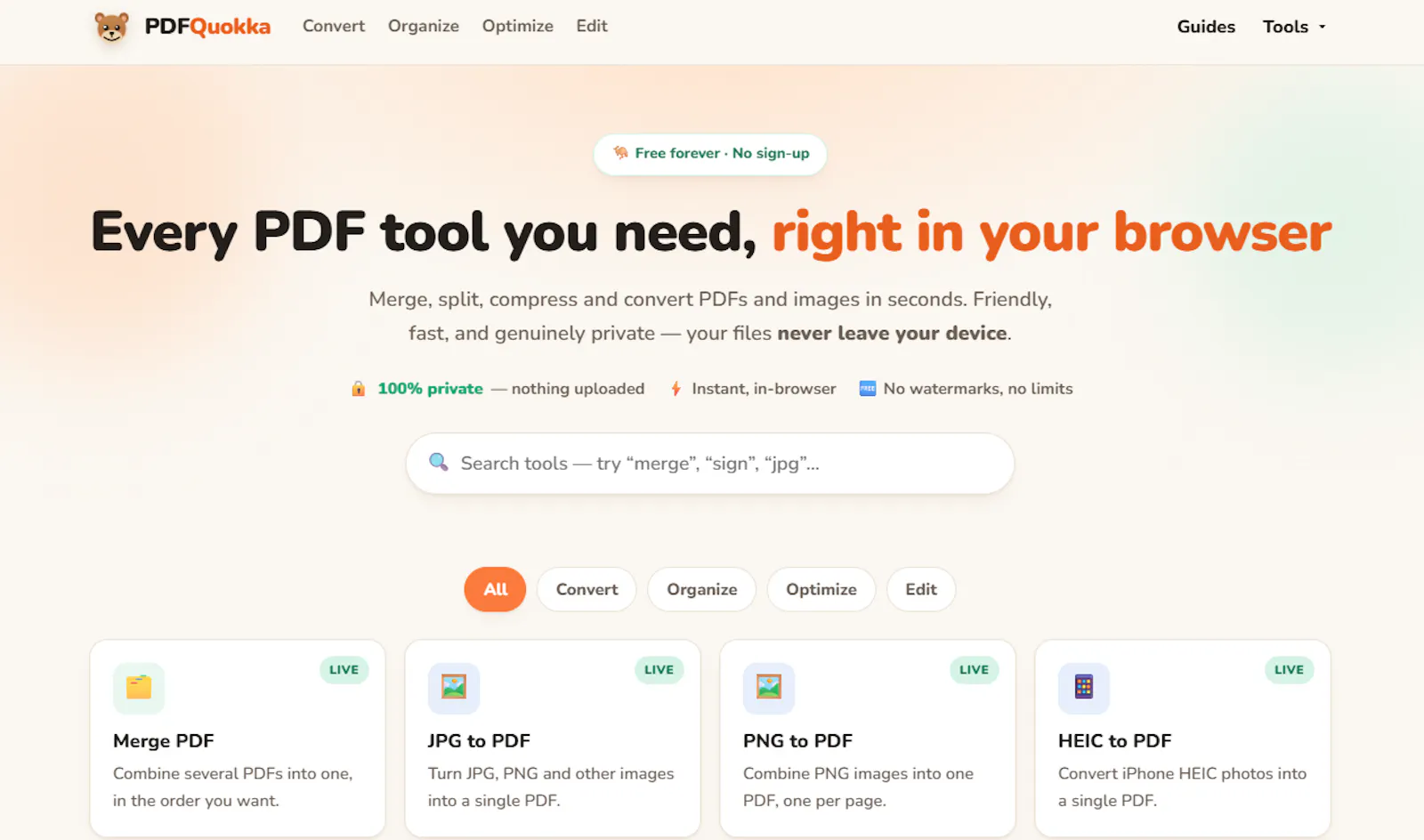1424x840 pixels.
Task: Click the PDFQuokka mascot logo icon
Action: click(x=111, y=27)
